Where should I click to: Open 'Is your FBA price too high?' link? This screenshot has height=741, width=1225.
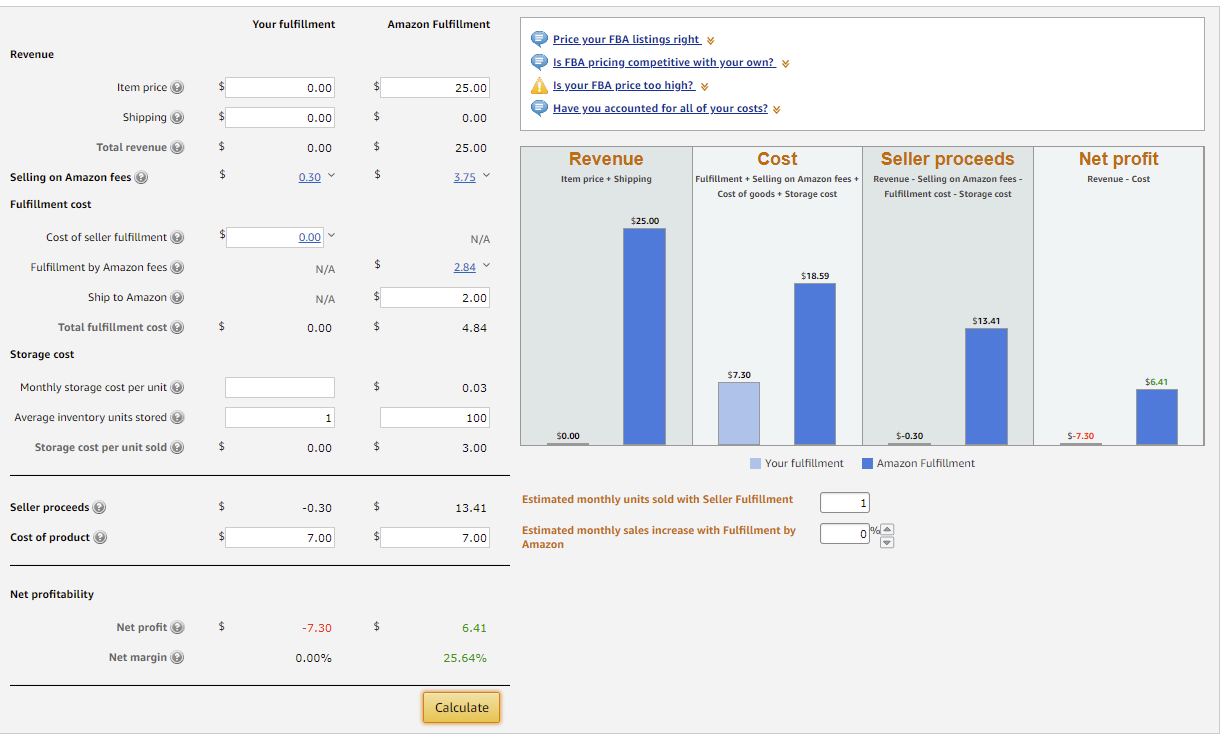(x=624, y=85)
